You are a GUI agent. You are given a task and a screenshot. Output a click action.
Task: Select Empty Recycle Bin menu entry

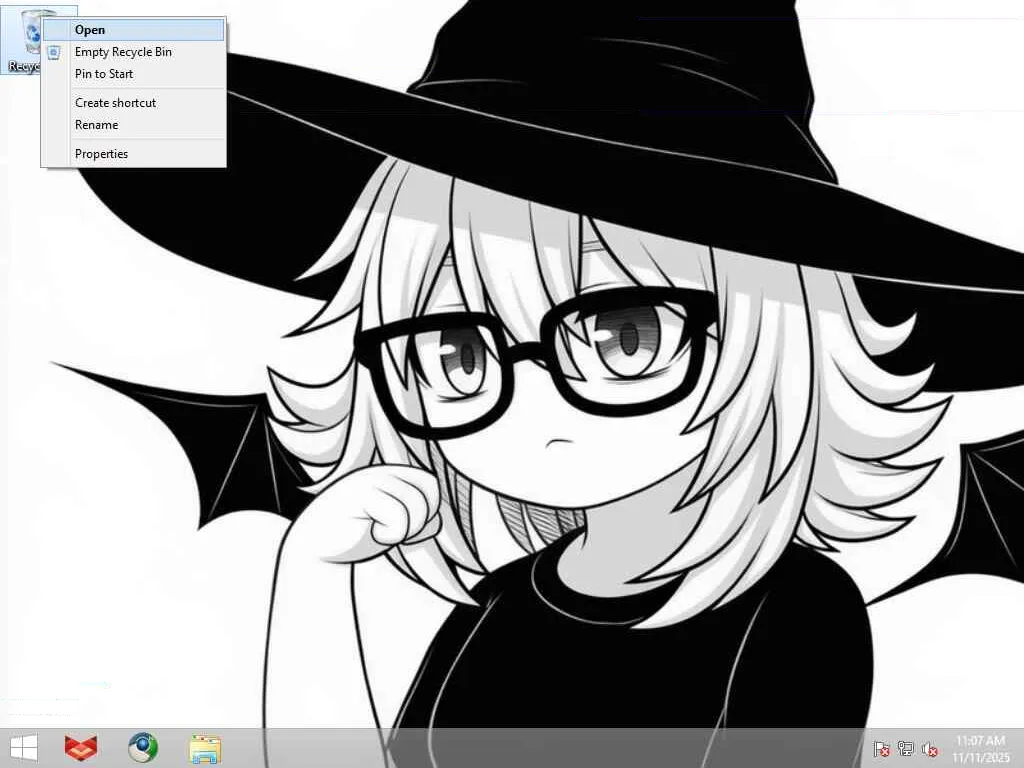click(x=134, y=52)
